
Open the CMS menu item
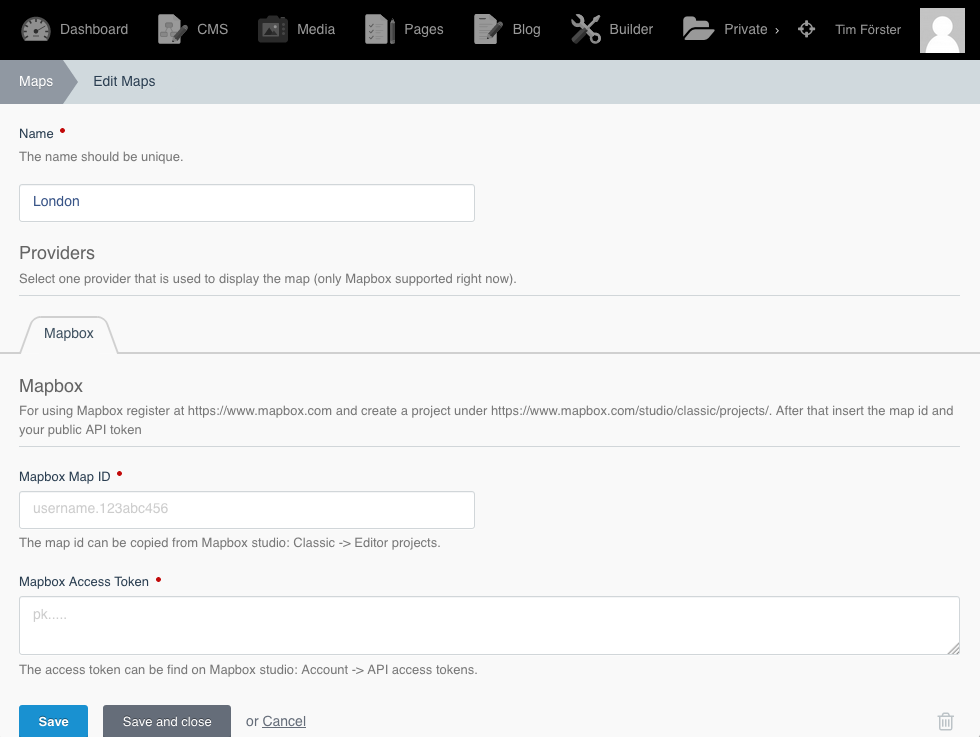pyautogui.click(x=212, y=29)
